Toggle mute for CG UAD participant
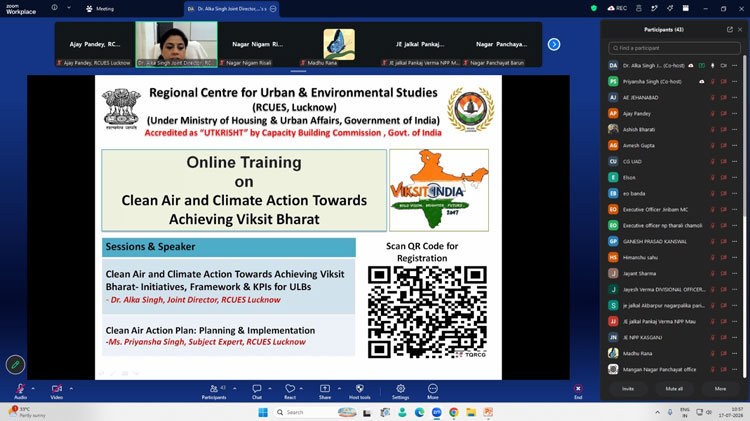Screen dimensions: 750x421 tap(713, 162)
